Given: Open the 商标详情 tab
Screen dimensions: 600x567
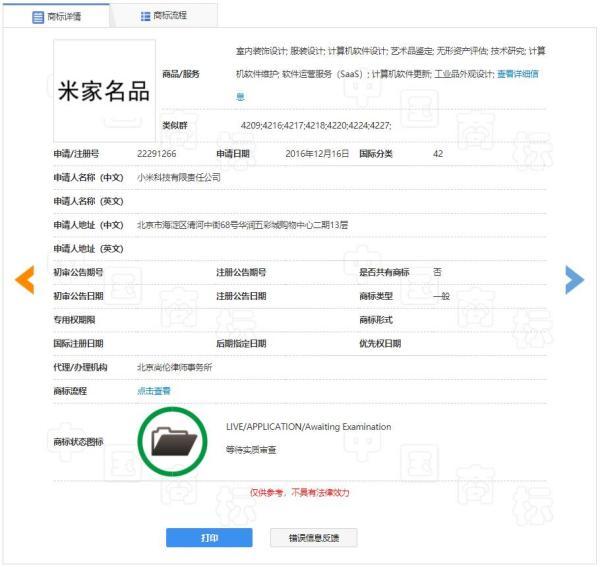Looking at the screenshot, I should [x=56, y=16].
